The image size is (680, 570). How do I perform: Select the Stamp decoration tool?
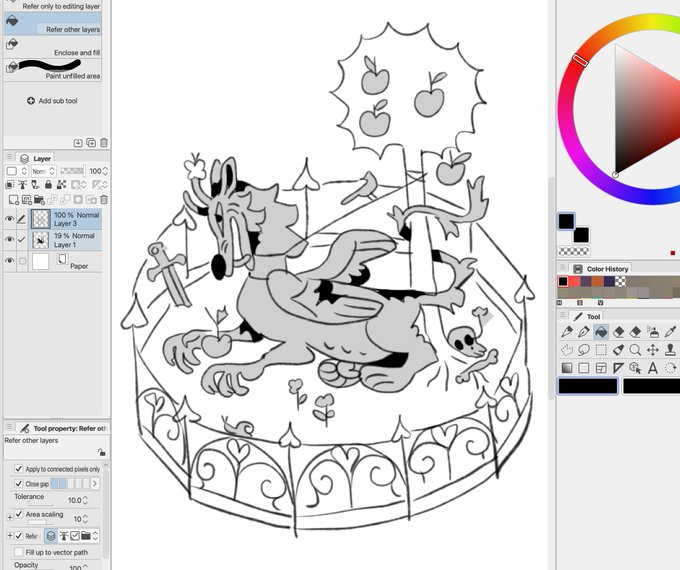pos(670,350)
